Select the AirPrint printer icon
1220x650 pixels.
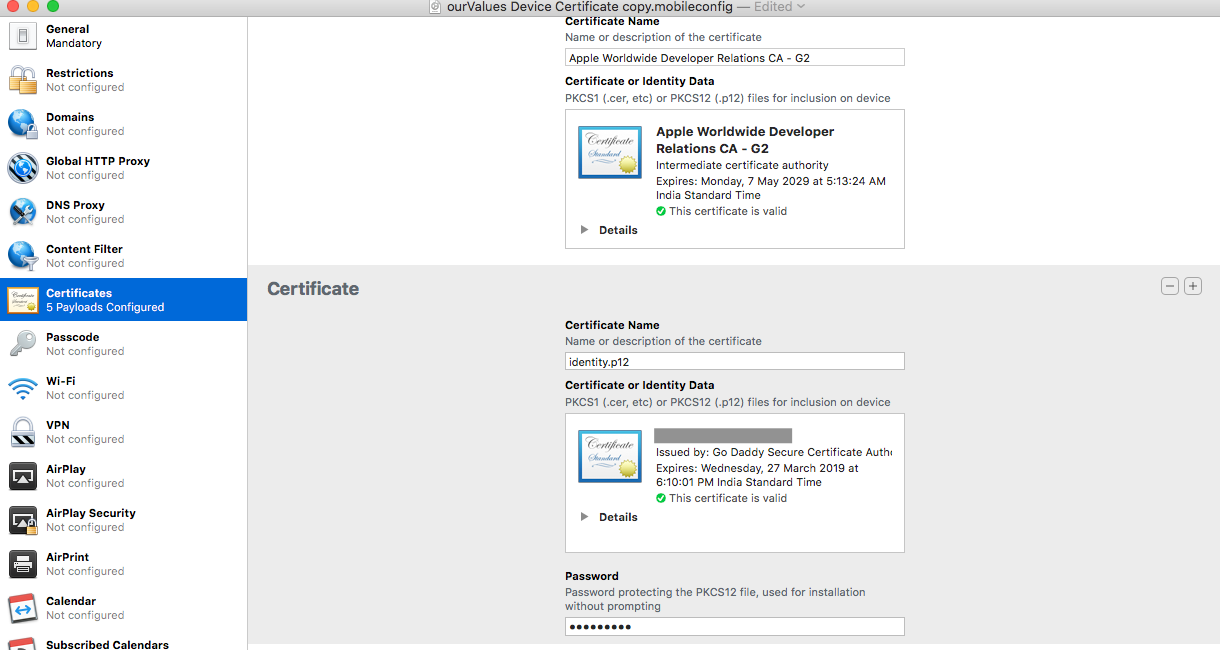click(23, 564)
